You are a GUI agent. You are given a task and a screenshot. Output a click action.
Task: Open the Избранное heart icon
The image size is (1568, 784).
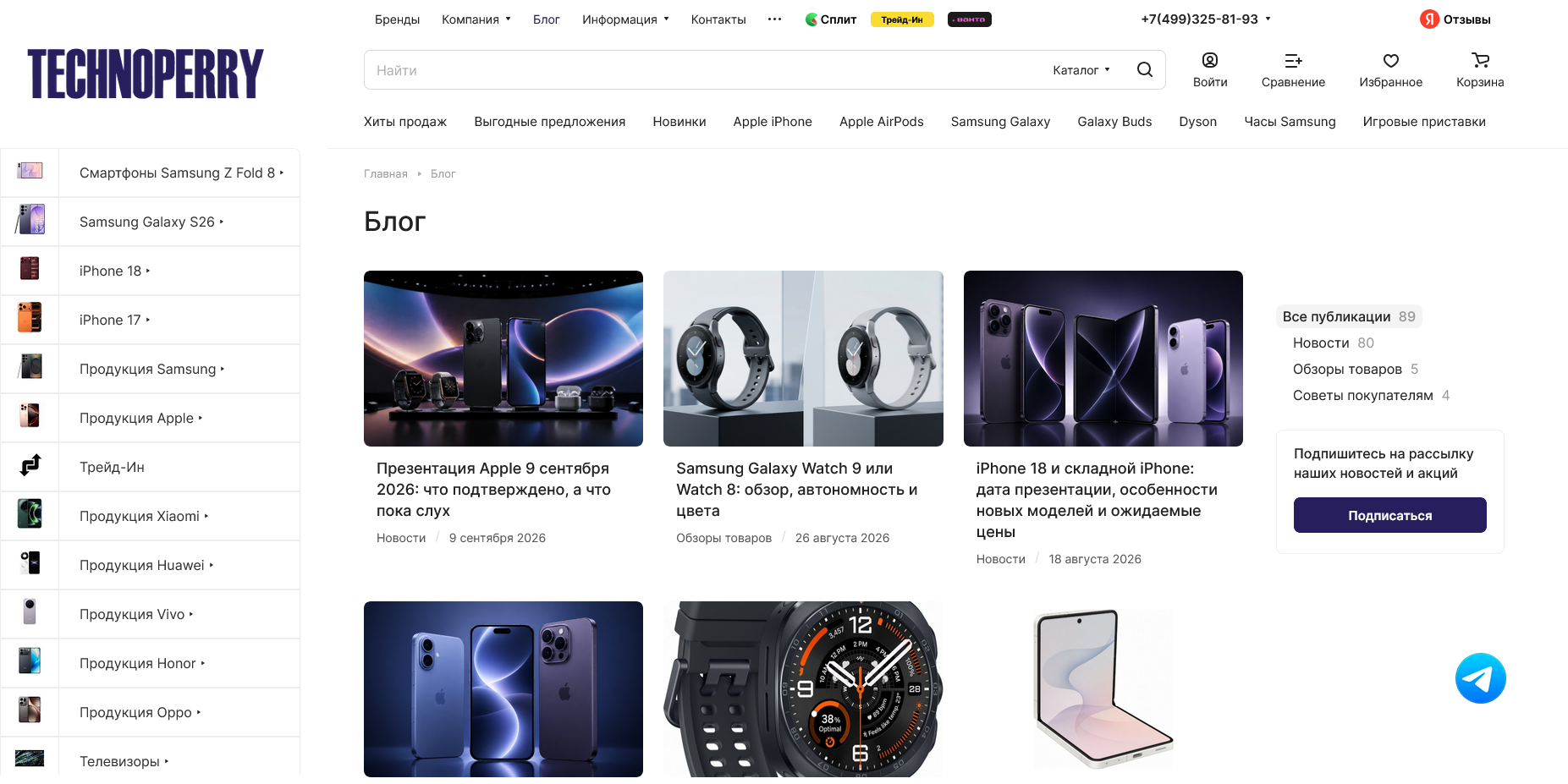point(1390,60)
